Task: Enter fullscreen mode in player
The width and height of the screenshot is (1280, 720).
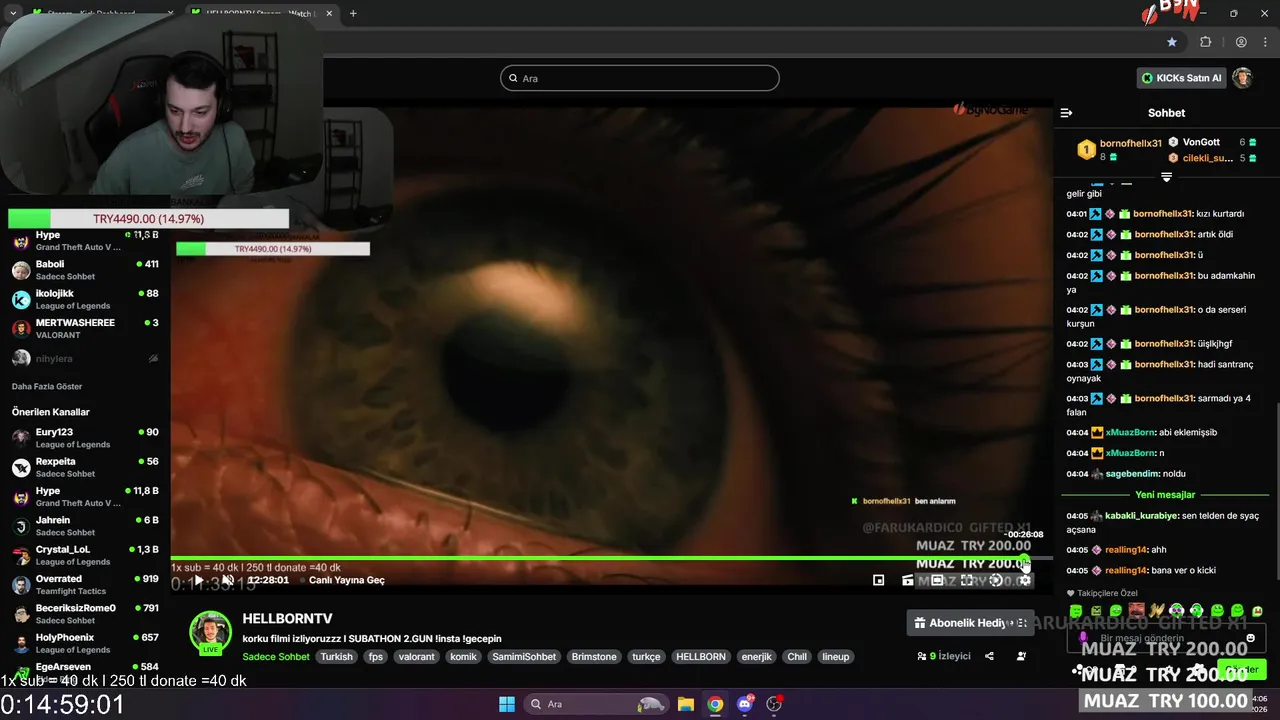Action: [x=967, y=580]
